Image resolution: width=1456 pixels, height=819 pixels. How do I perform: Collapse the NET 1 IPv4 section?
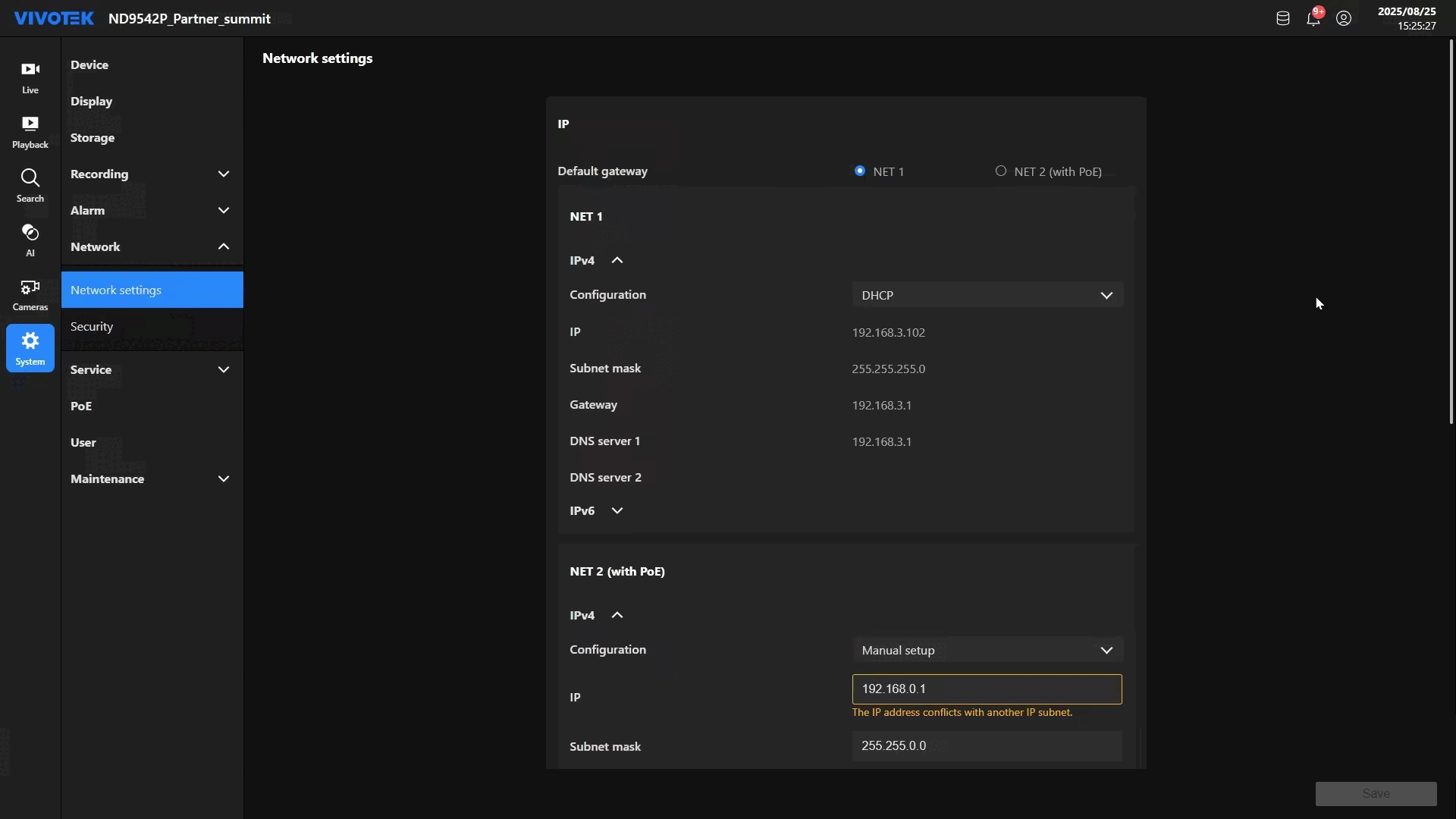[617, 261]
